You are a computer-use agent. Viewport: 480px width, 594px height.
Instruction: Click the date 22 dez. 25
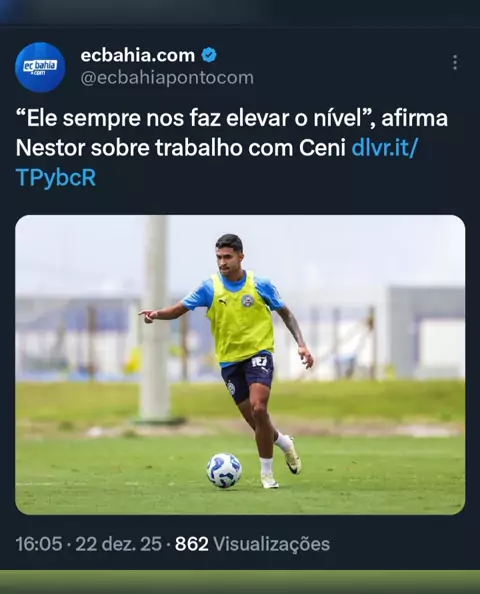click(x=119, y=544)
